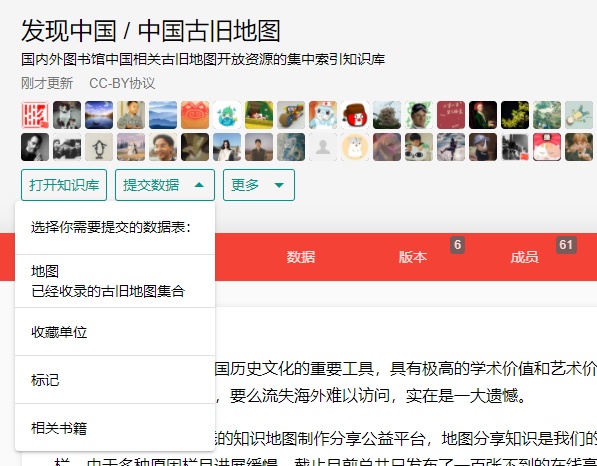Switch to the 数据 tab
The width and height of the screenshot is (597, 466).
click(301, 257)
